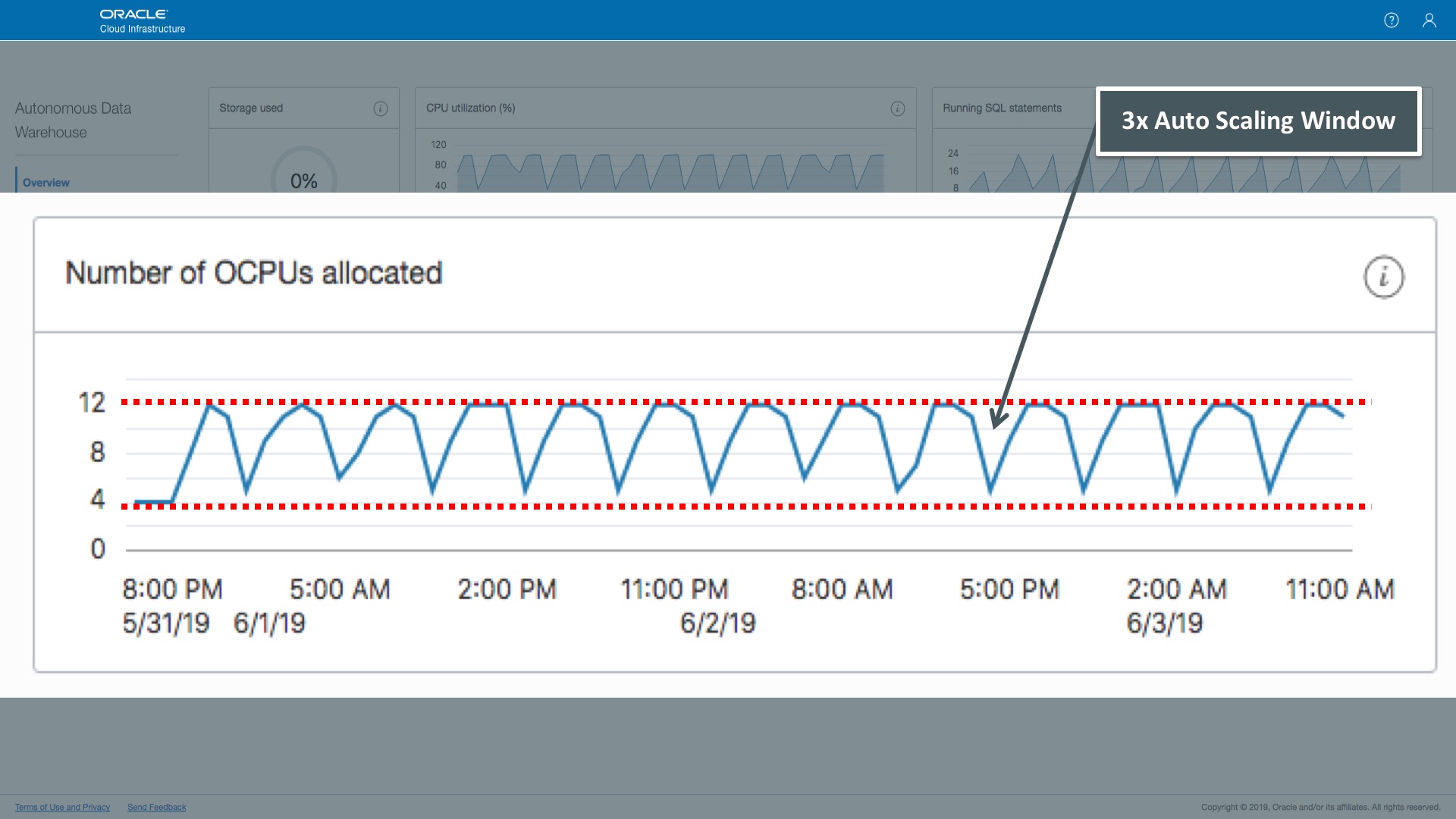Click the Send Feedback link
This screenshot has height=819, width=1456.
click(x=156, y=807)
